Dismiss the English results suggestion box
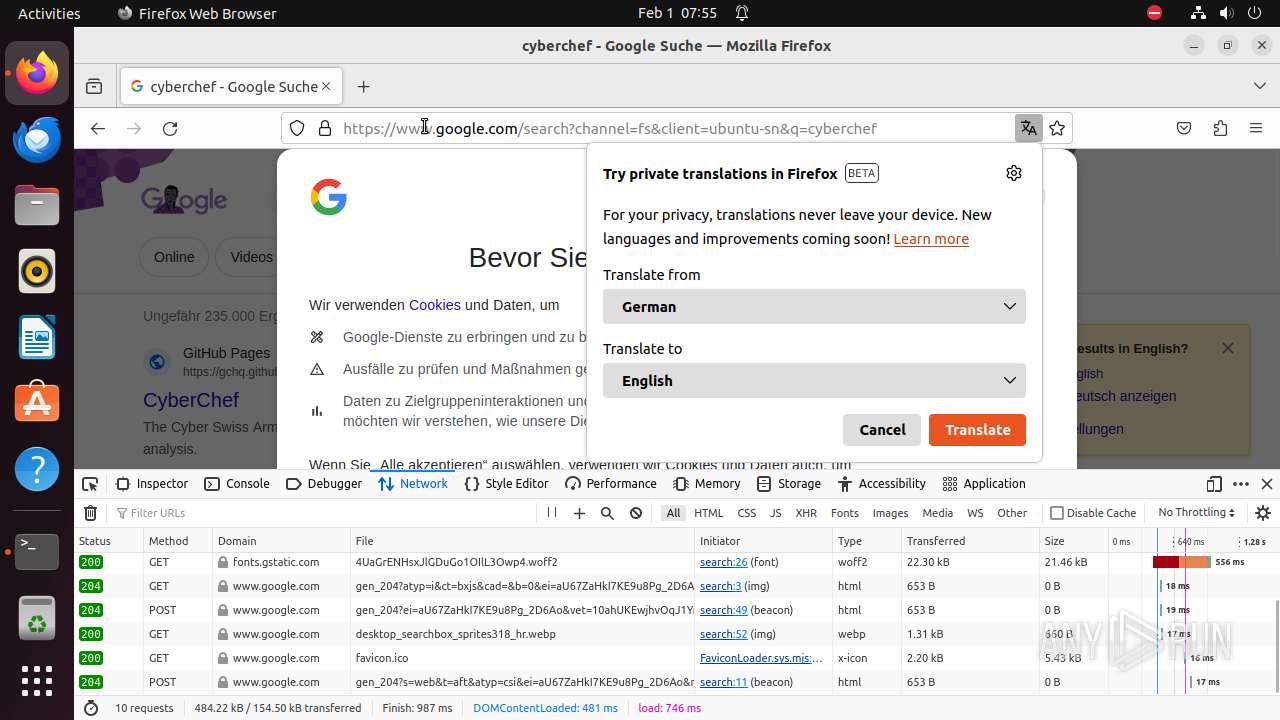1280x720 pixels. 1228,348
